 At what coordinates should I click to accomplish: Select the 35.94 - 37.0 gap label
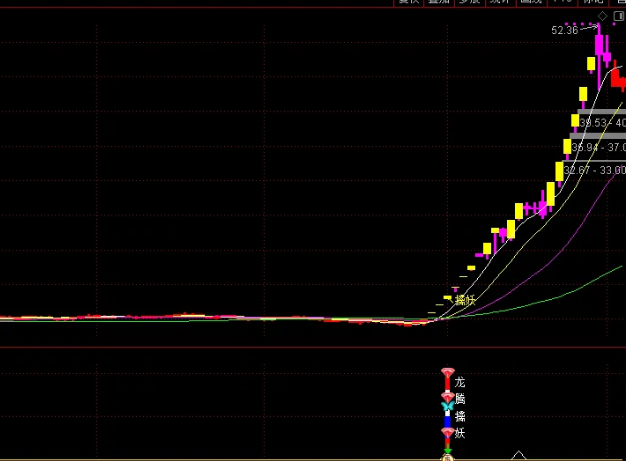click(598, 147)
